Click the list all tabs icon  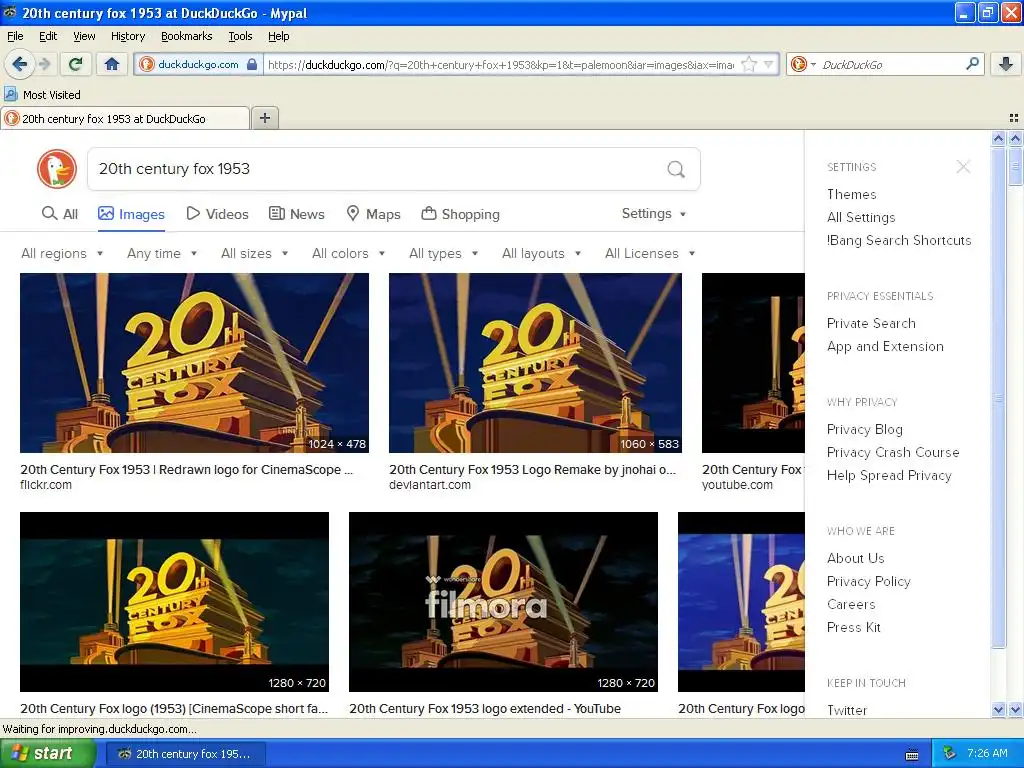[1014, 118]
